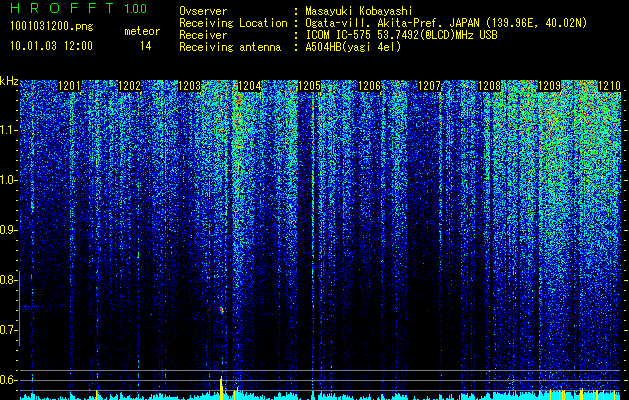Click the 1.0 frequency axis label

[x=8, y=180]
